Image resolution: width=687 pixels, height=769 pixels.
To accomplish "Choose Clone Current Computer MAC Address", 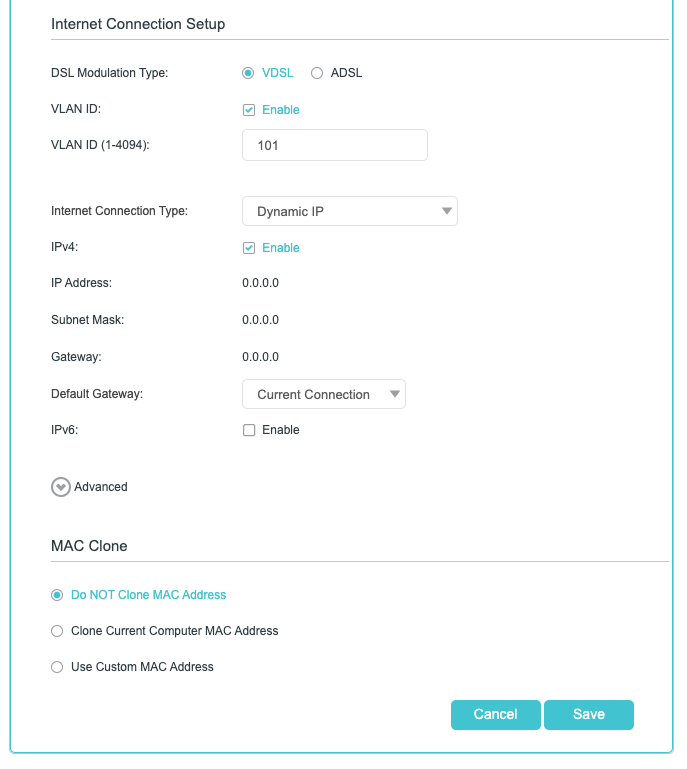I will click(x=57, y=631).
